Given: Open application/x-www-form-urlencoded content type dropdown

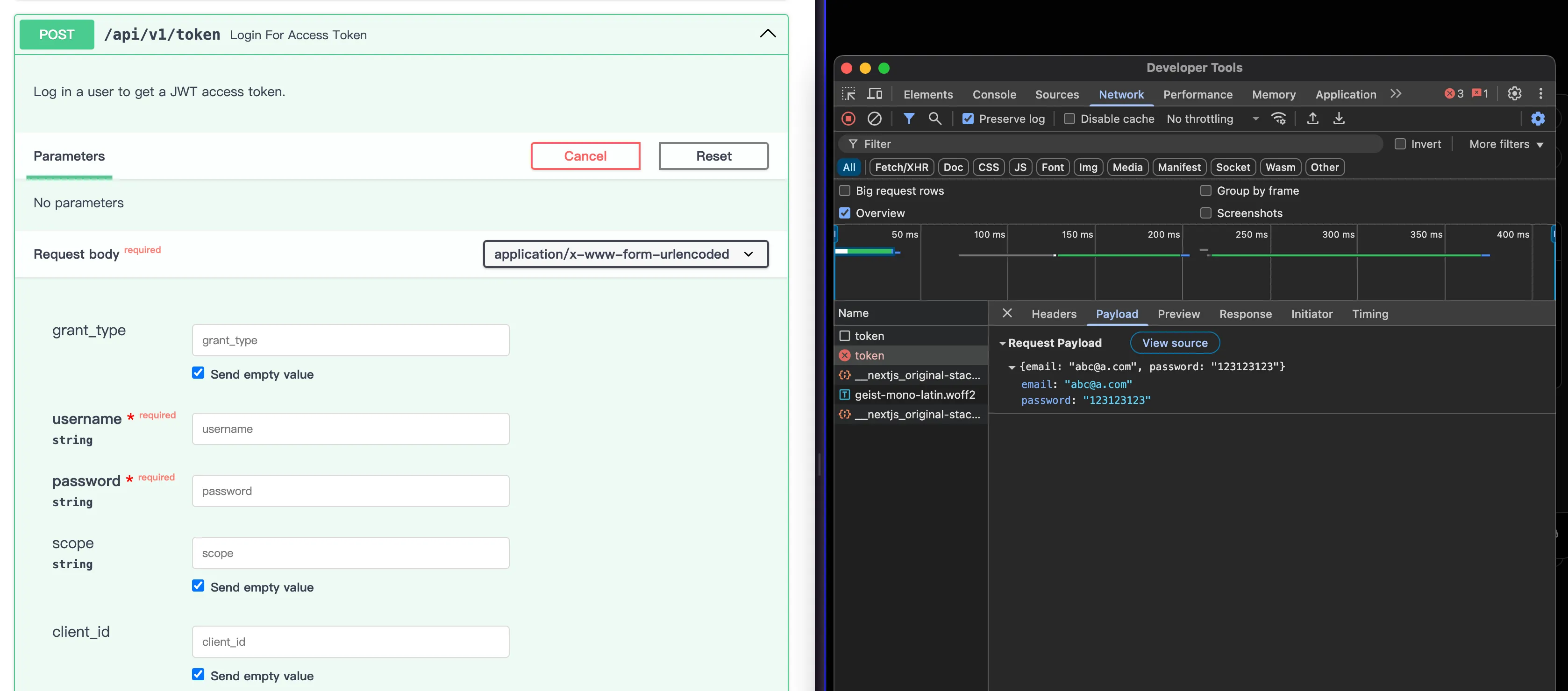Looking at the screenshot, I should 625,254.
